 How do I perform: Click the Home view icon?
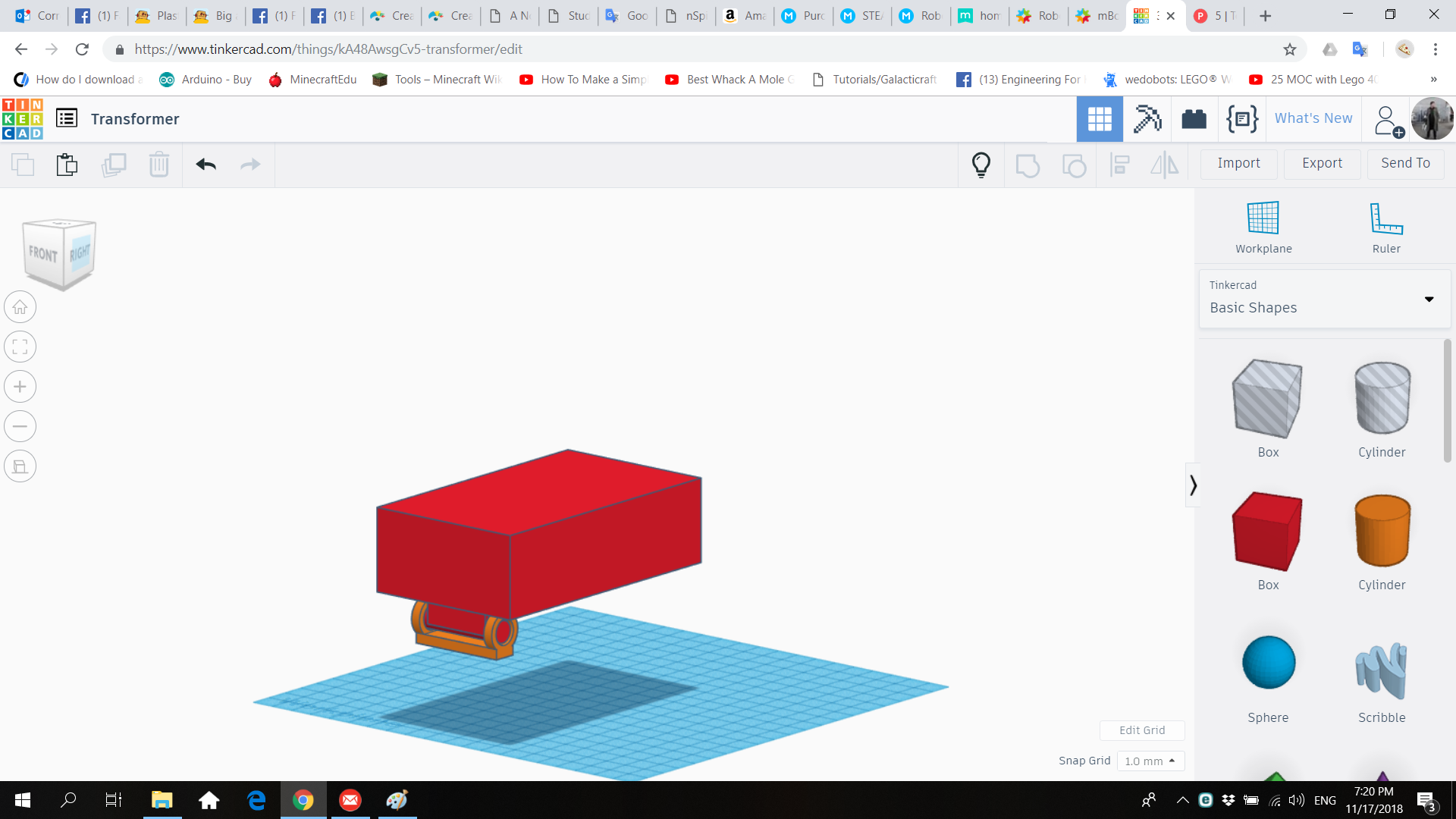pos(20,307)
